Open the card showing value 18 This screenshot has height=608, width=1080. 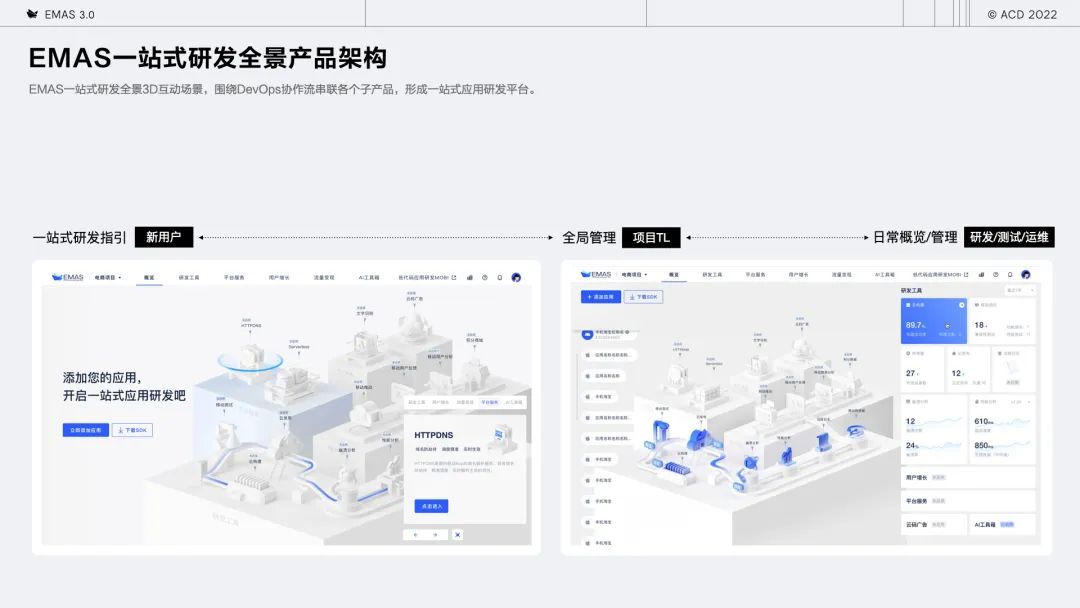[1003, 320]
